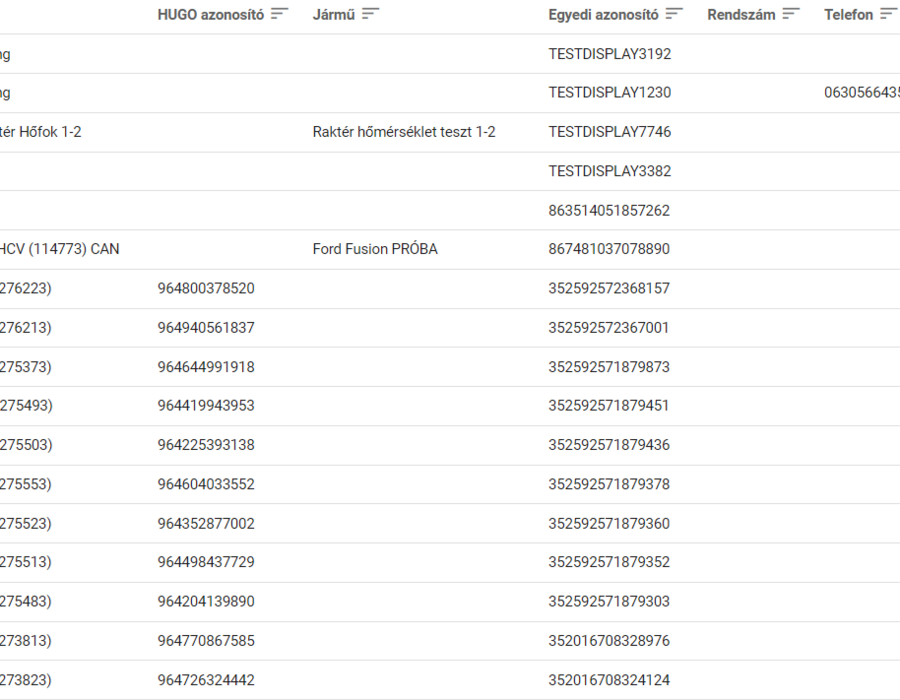Click the Rendszám column header

[741, 14]
